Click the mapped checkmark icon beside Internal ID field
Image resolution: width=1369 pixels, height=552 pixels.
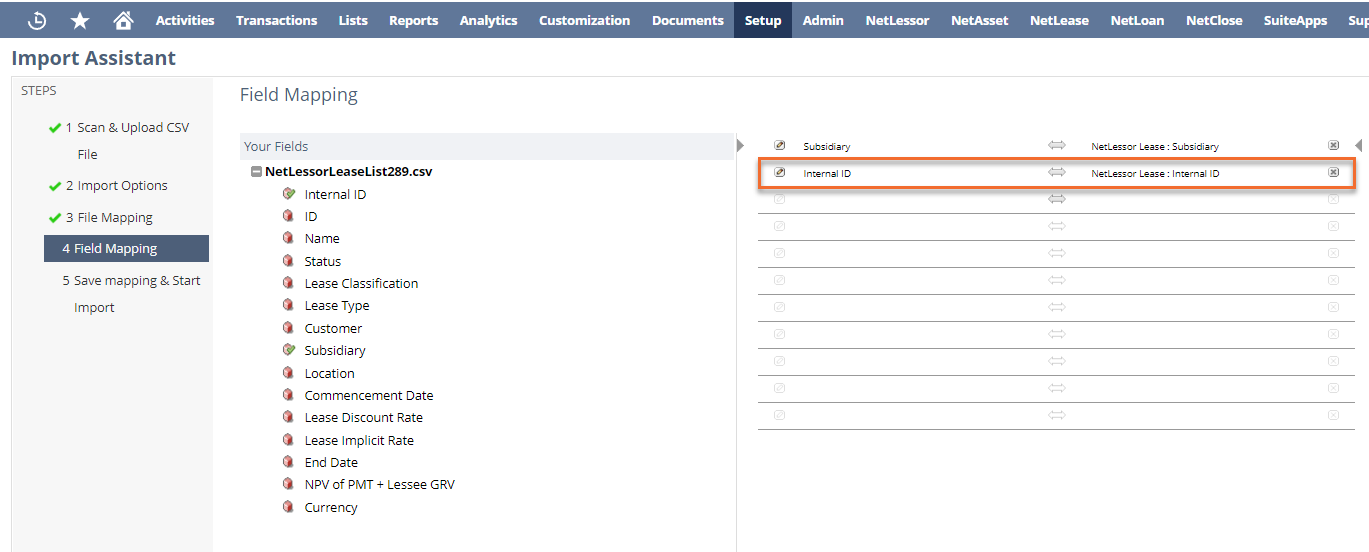(289, 194)
